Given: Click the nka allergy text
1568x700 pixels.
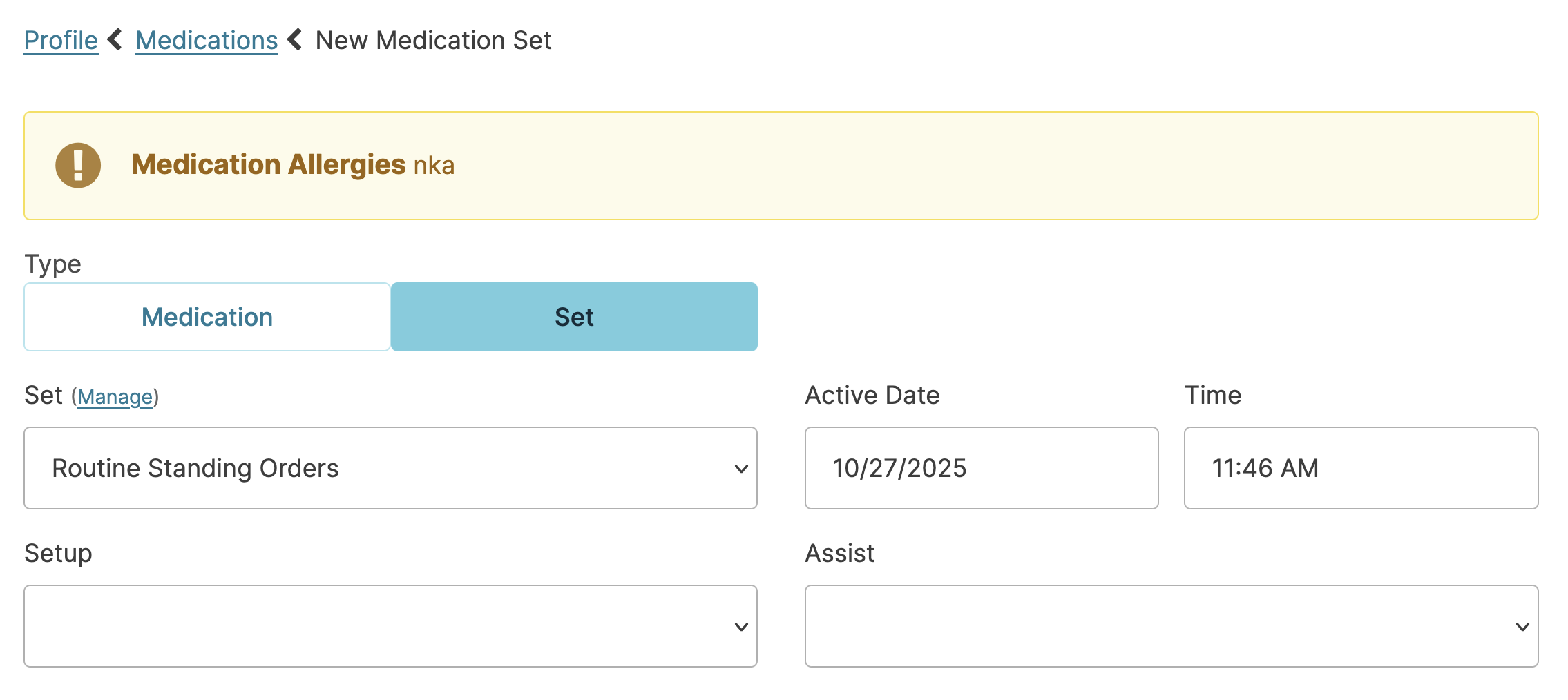Looking at the screenshot, I should click(434, 166).
